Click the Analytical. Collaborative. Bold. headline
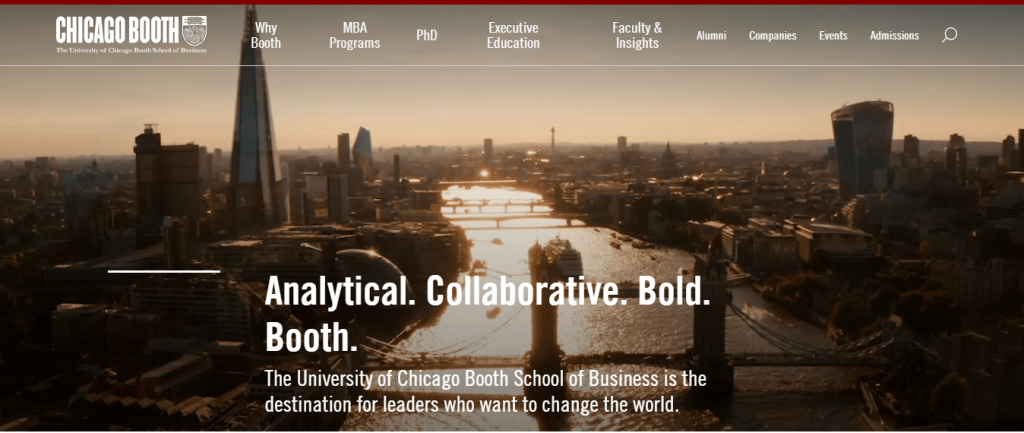 click(x=487, y=314)
